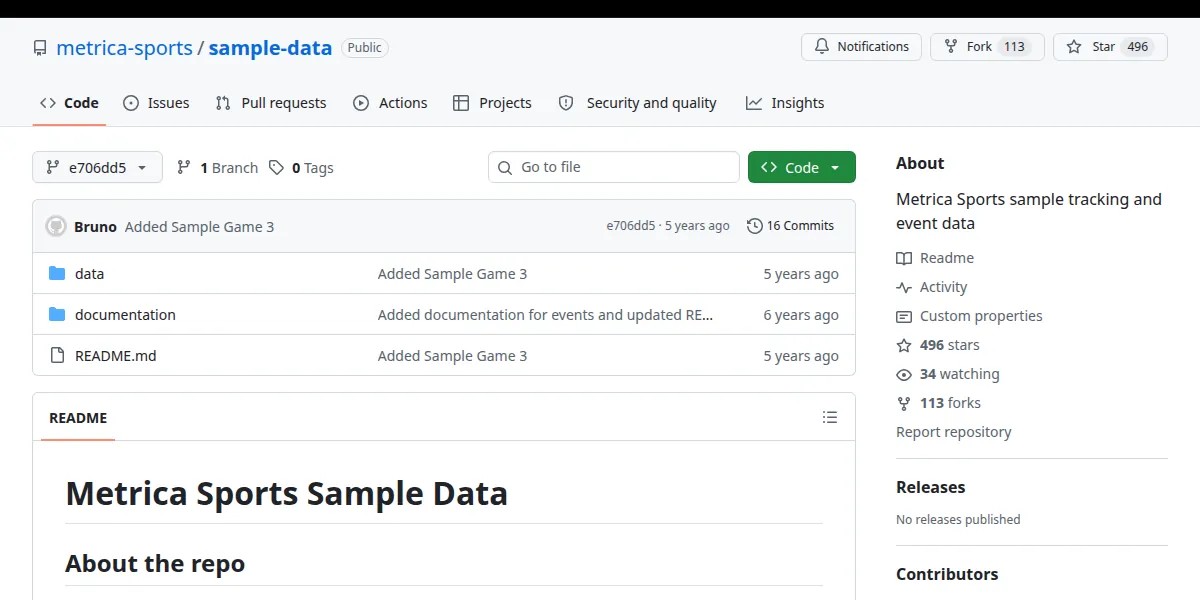This screenshot has height=600, width=1200.
Task: Click Bruno's avatar thumbnail
Action: 56,226
